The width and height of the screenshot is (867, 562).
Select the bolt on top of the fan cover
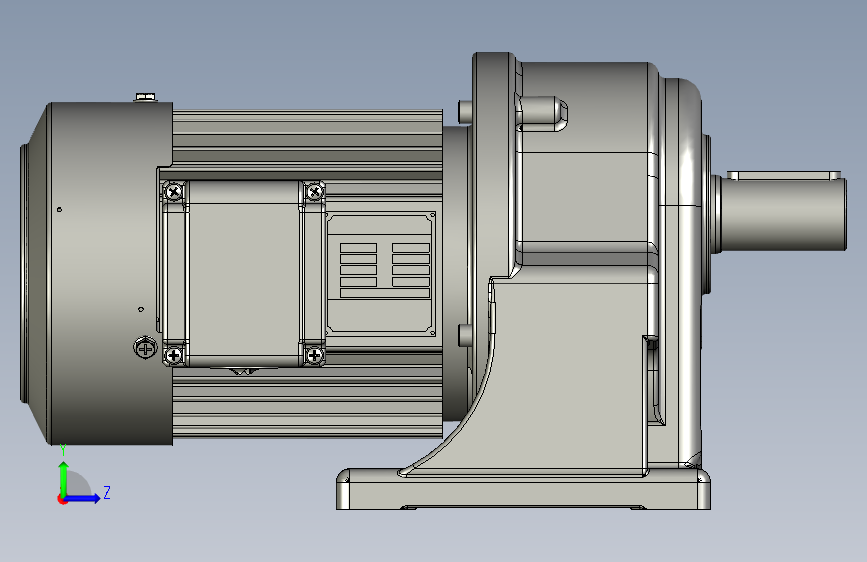146,97
